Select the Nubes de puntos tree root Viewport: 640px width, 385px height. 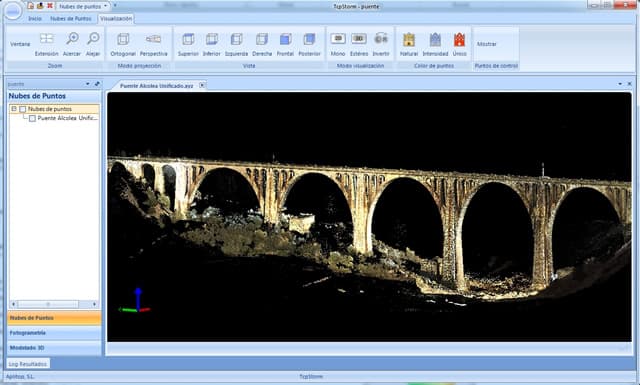[50, 109]
